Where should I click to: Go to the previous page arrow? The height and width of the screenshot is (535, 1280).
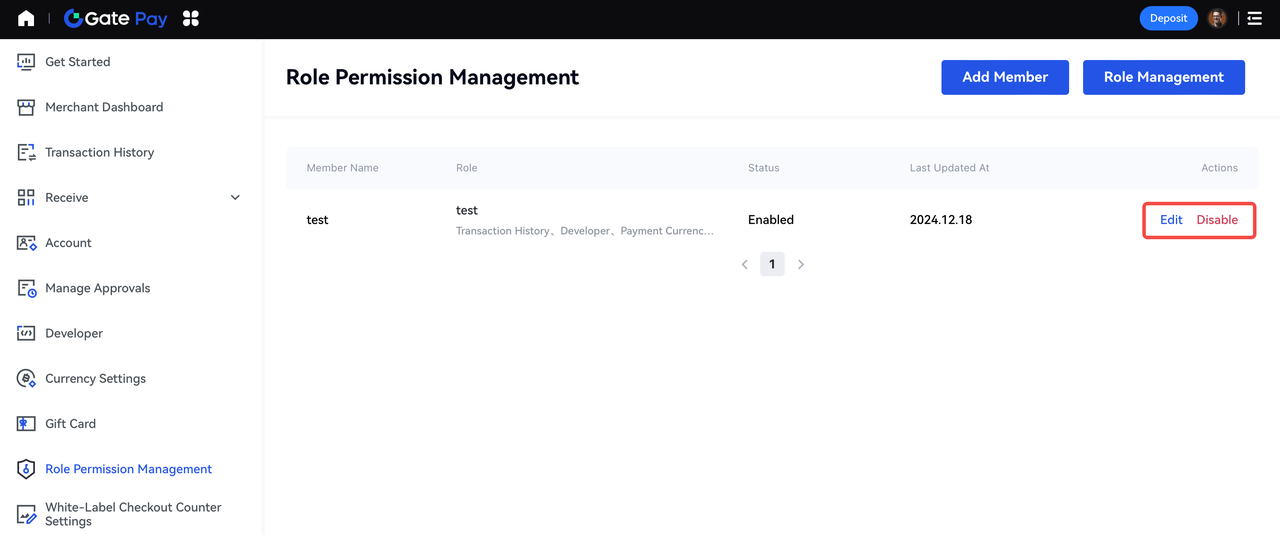tap(745, 265)
